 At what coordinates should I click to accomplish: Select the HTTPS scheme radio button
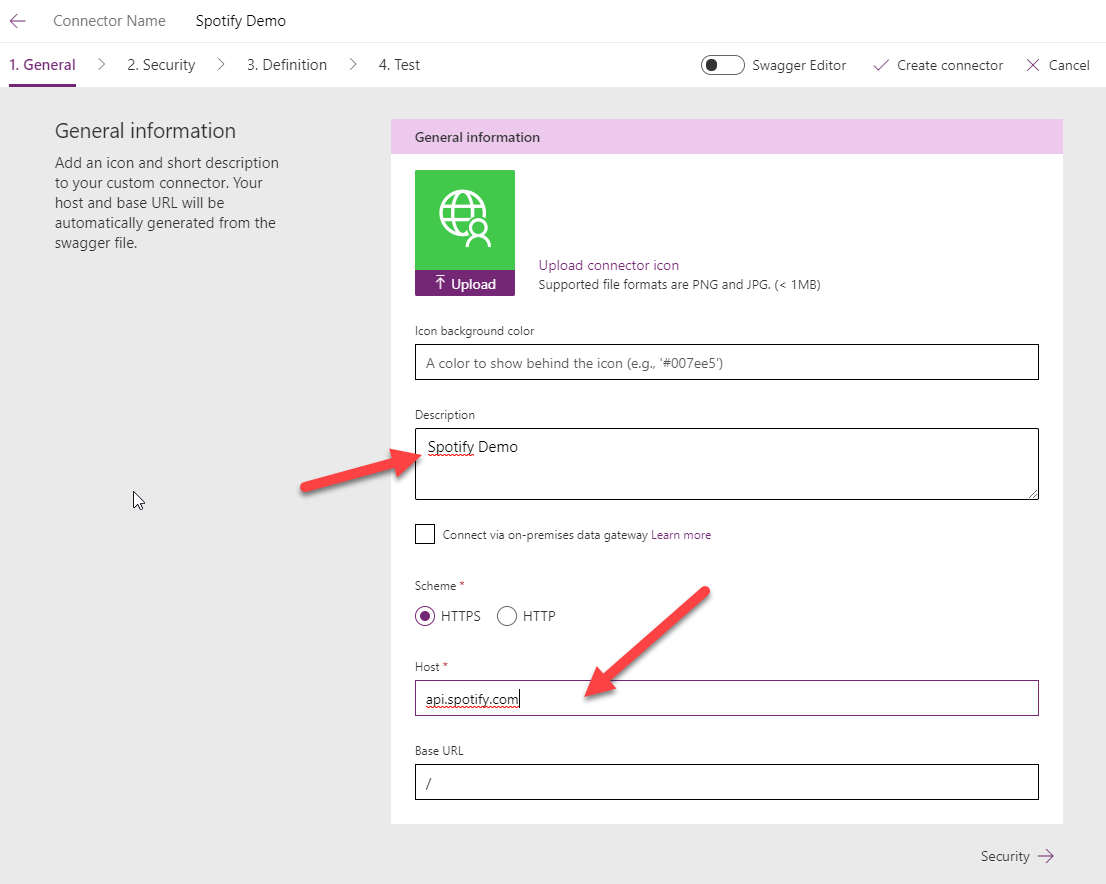click(425, 616)
